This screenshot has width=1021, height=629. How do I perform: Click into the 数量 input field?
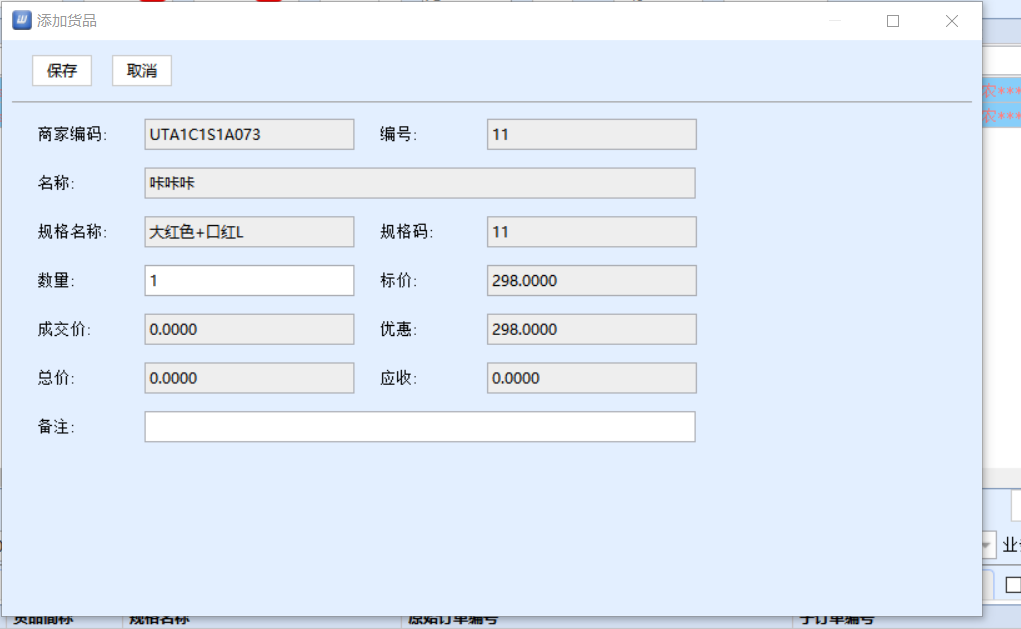[x=249, y=281]
